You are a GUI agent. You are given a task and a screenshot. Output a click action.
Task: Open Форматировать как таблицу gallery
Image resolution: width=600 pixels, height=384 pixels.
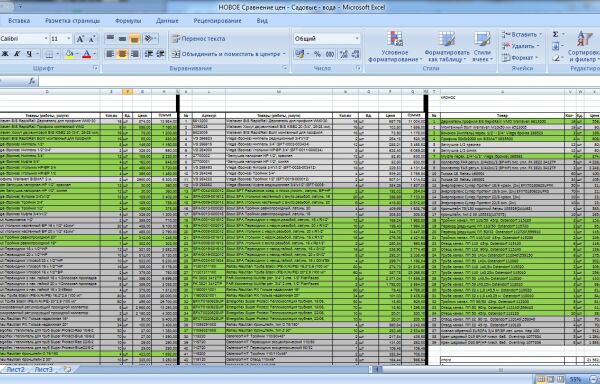pos(447,47)
